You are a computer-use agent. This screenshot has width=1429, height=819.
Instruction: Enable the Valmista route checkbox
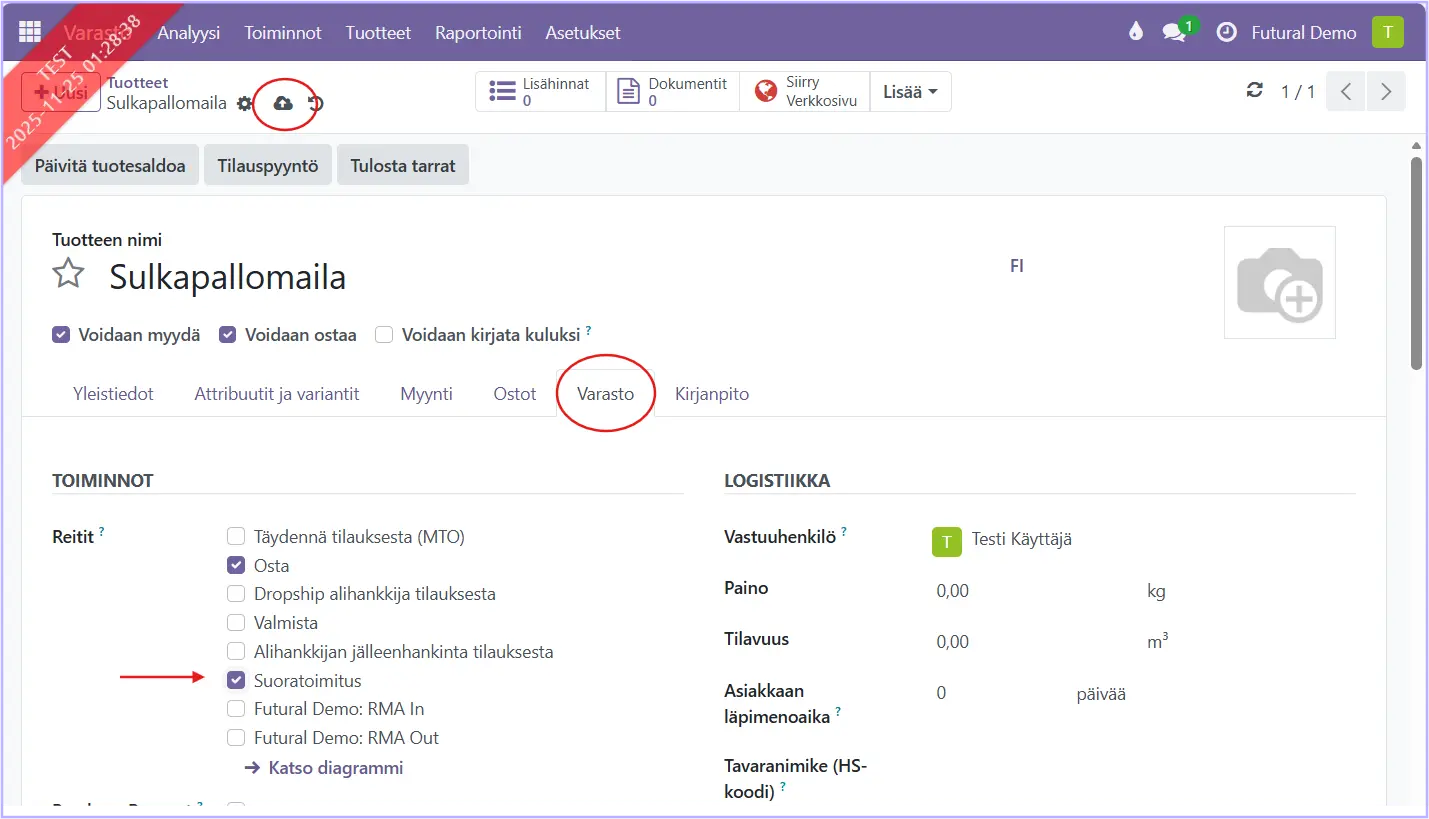pos(236,623)
